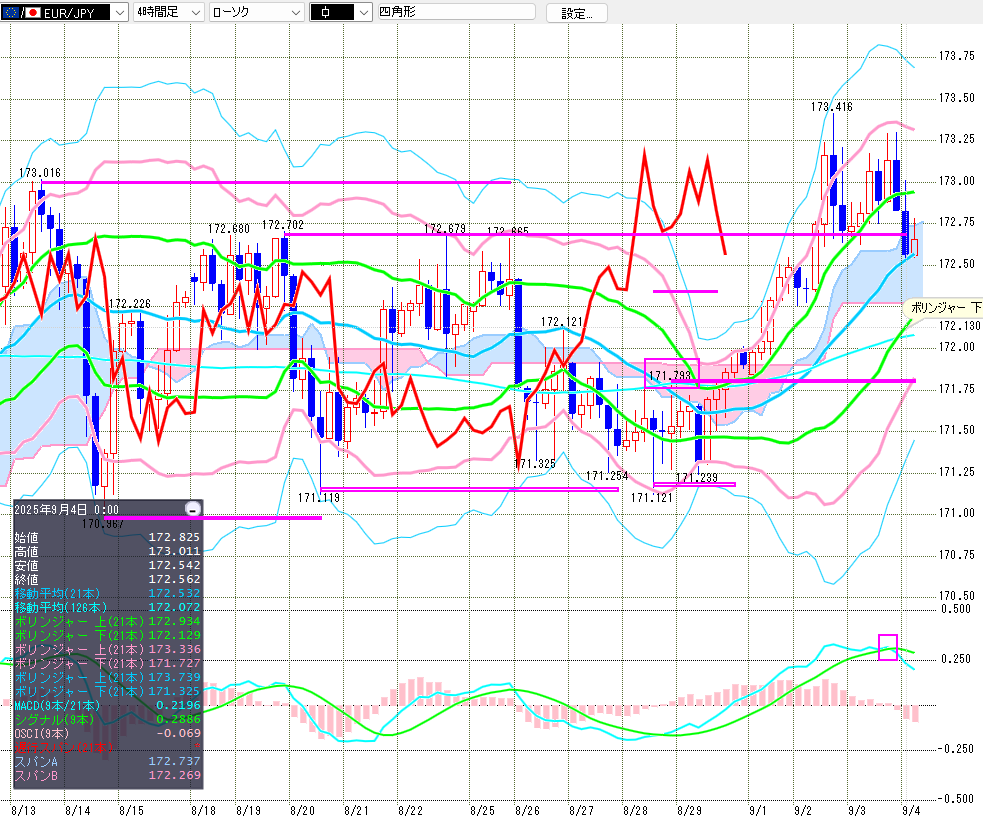The image size is (983, 819).
Task: Click the 173.75 price axis label
Action: click(956, 56)
